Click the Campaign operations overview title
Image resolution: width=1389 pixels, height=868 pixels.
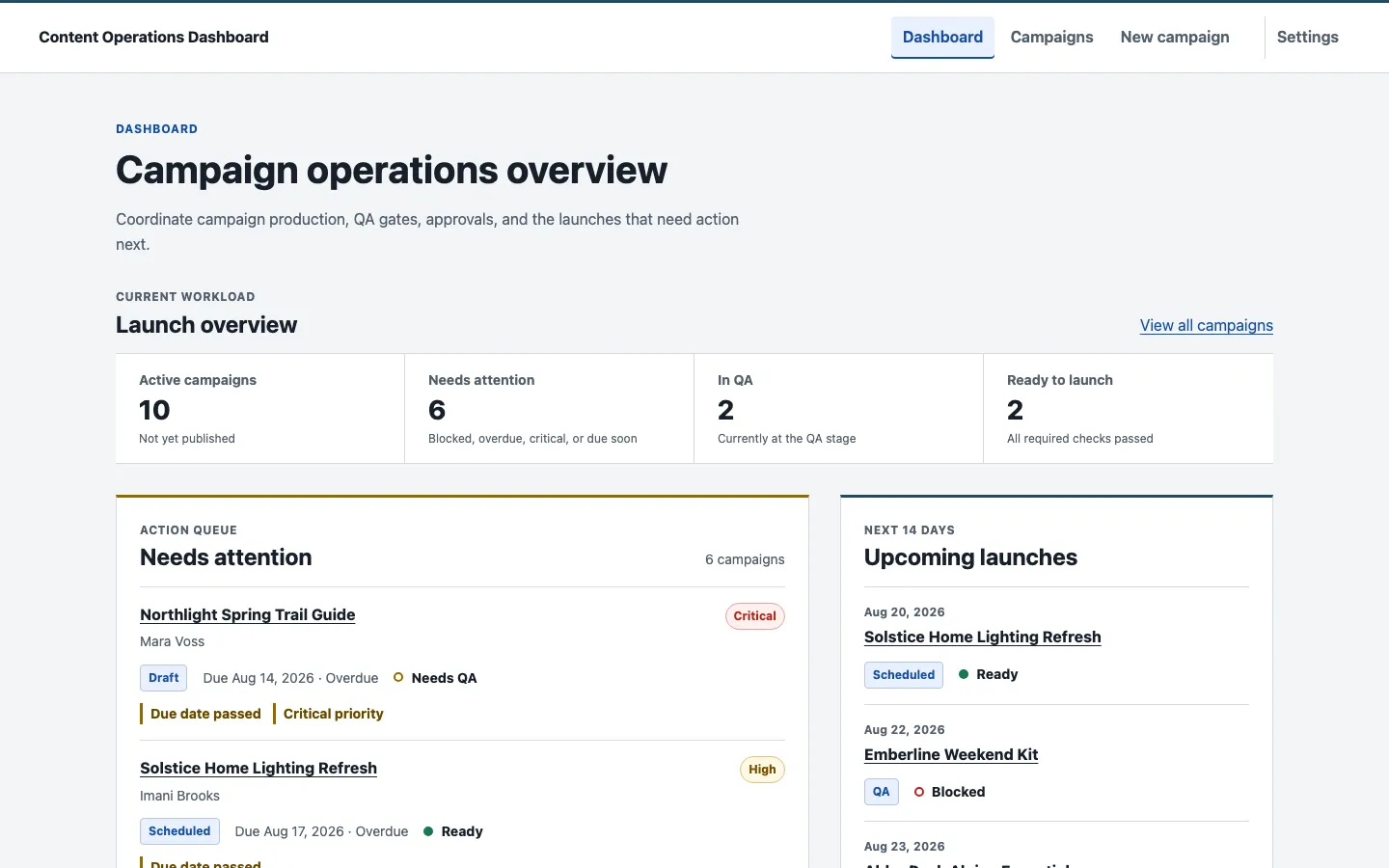[392, 171]
